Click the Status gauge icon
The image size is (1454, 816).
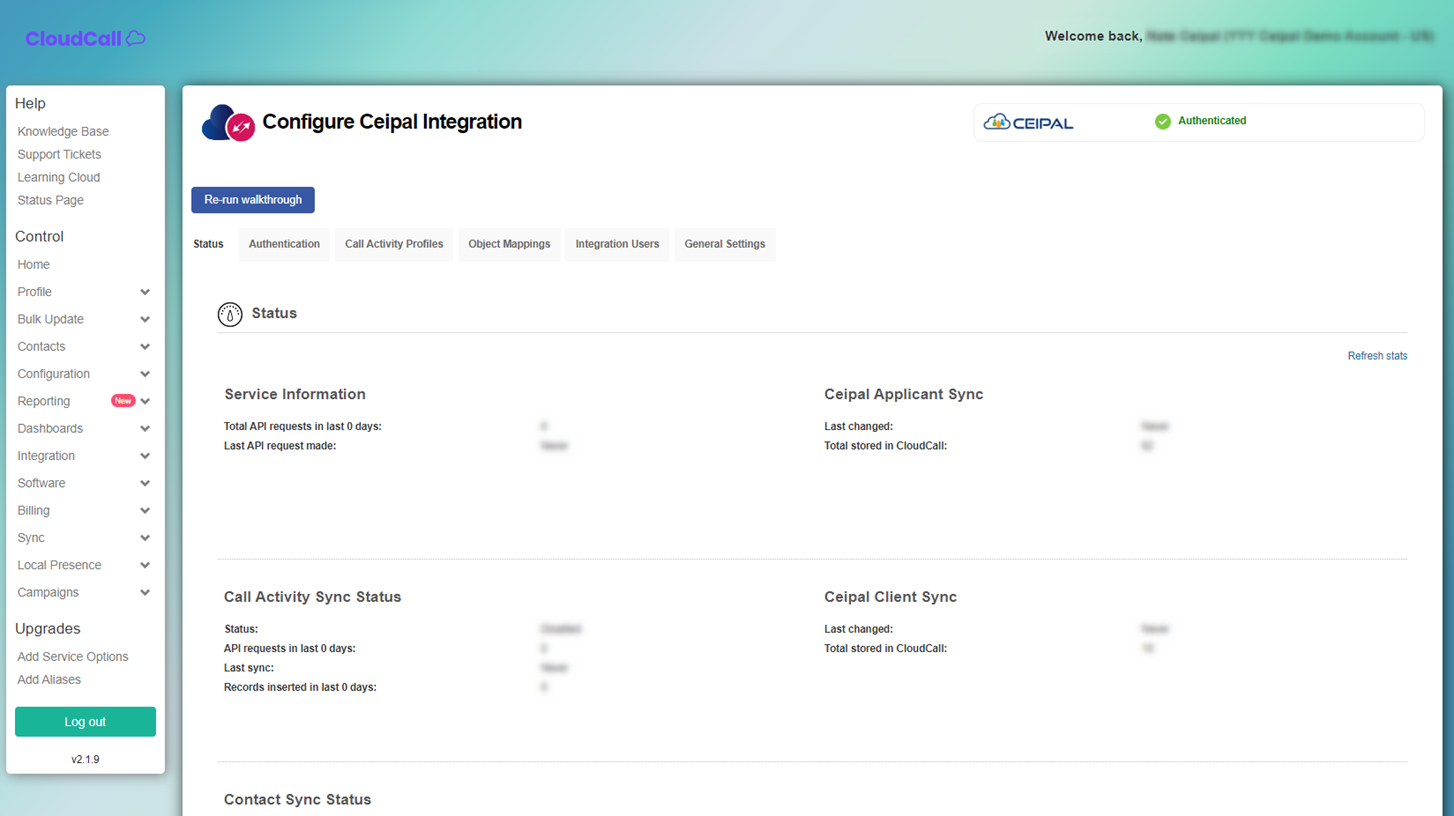coord(230,314)
